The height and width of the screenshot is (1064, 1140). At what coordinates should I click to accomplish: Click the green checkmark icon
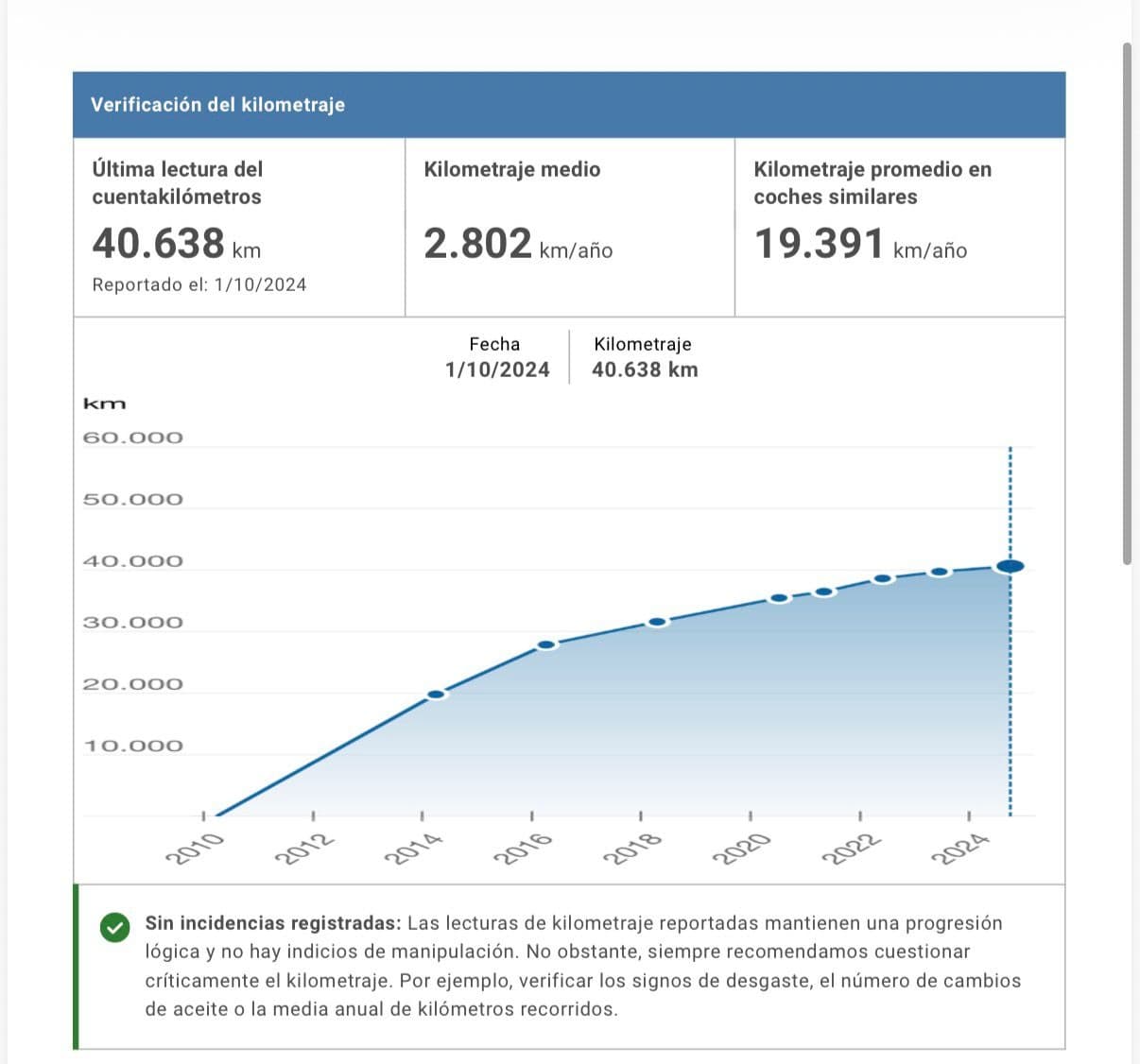pyautogui.click(x=114, y=928)
